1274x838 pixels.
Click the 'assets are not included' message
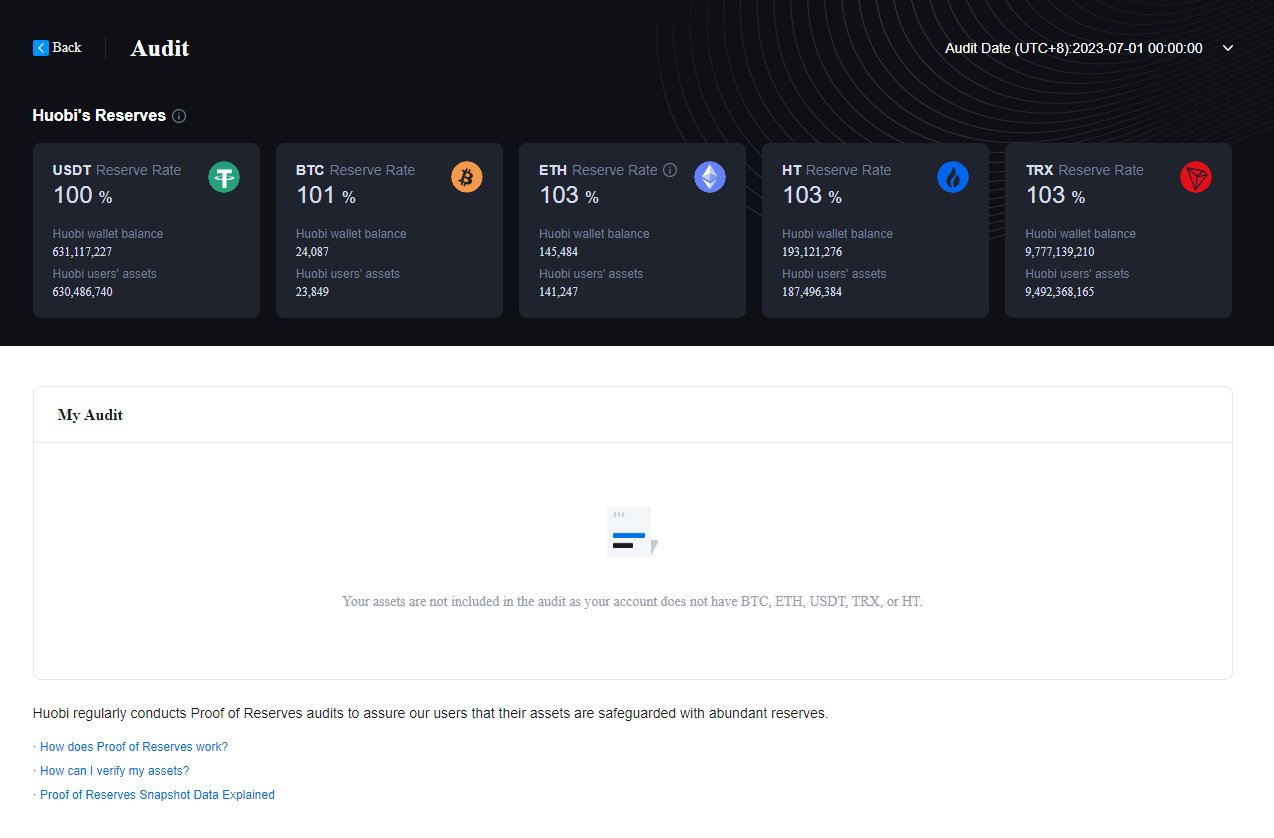point(632,602)
